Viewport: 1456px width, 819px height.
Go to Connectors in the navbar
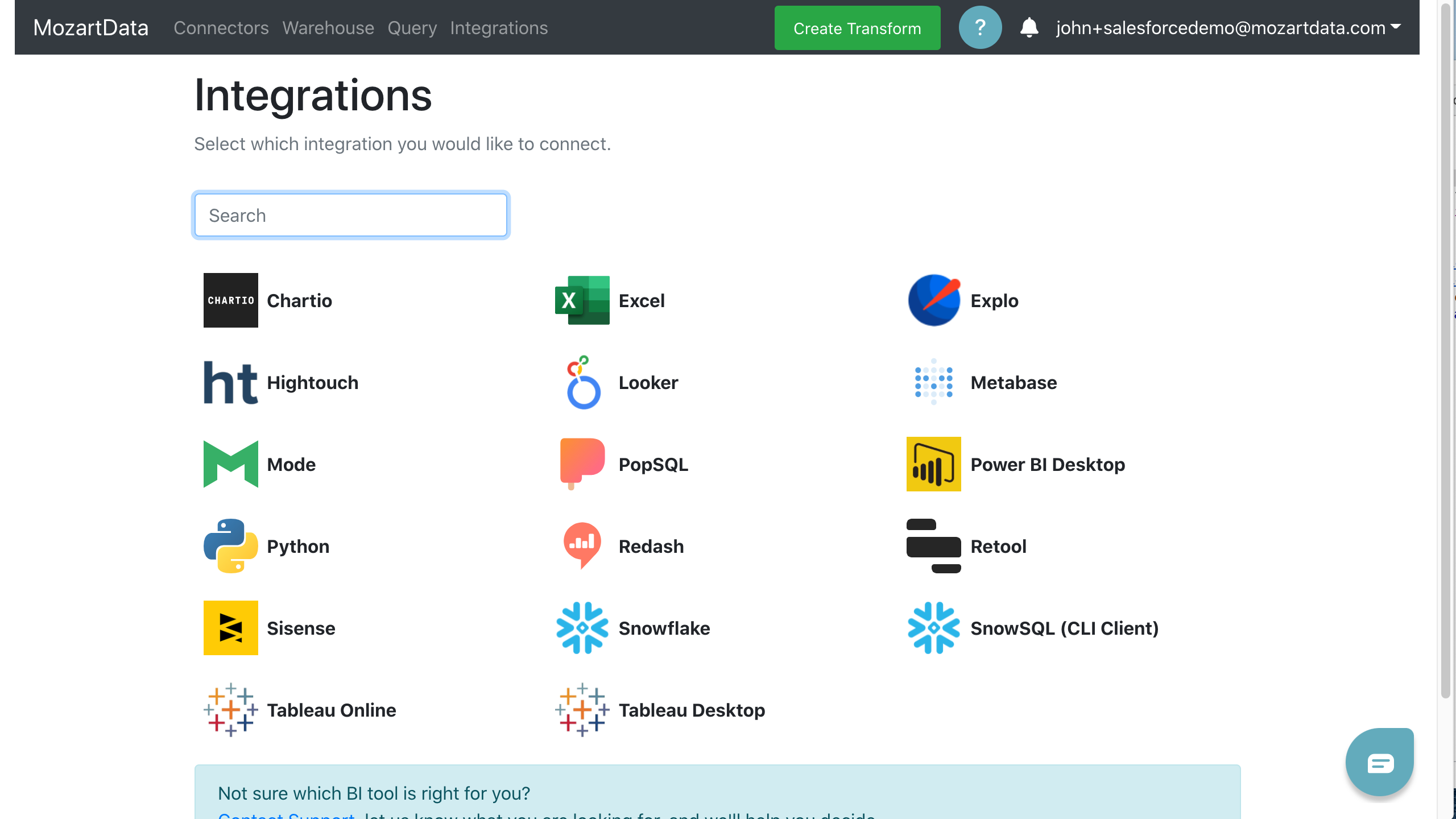[221, 28]
